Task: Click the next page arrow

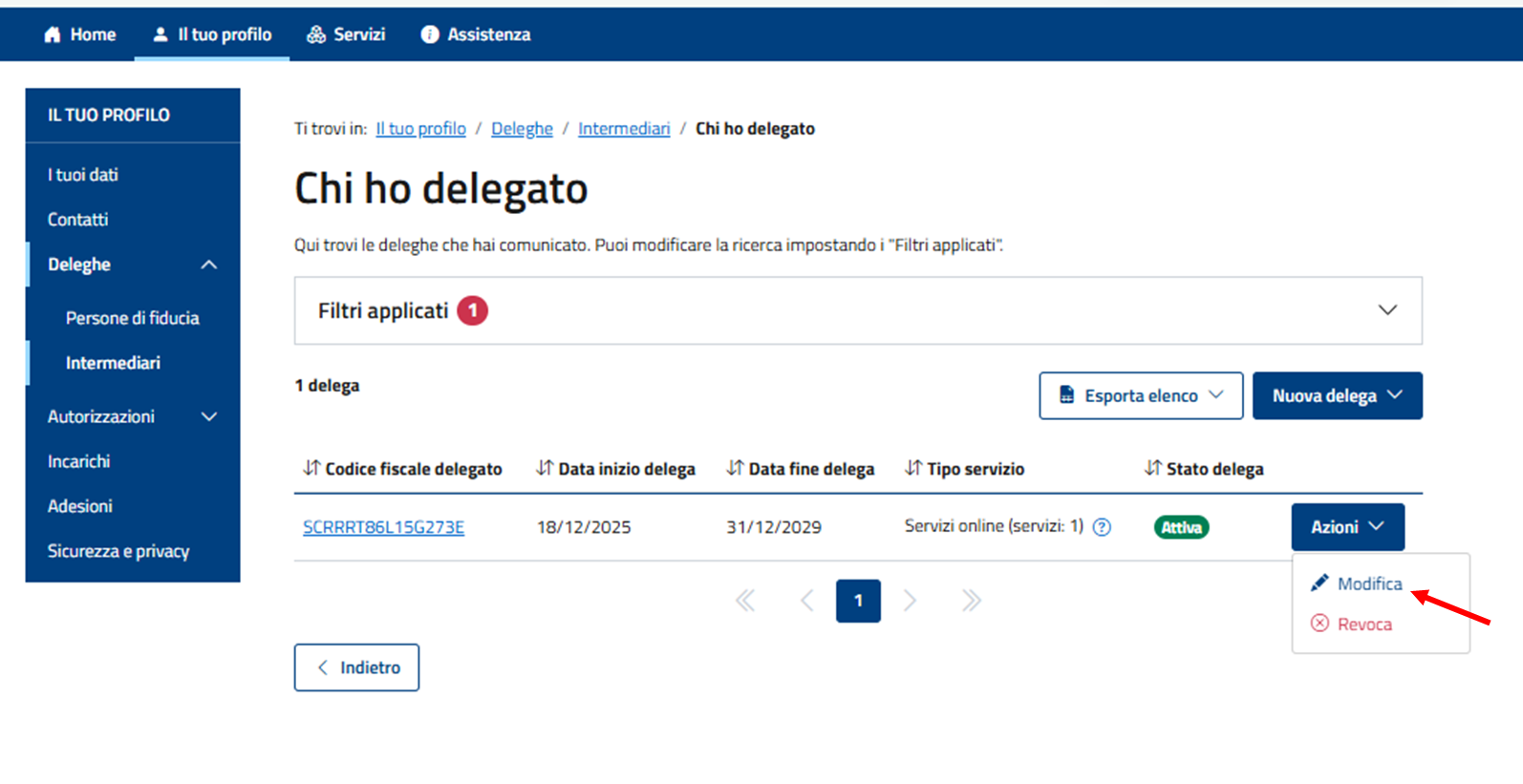Action: pos(910,601)
